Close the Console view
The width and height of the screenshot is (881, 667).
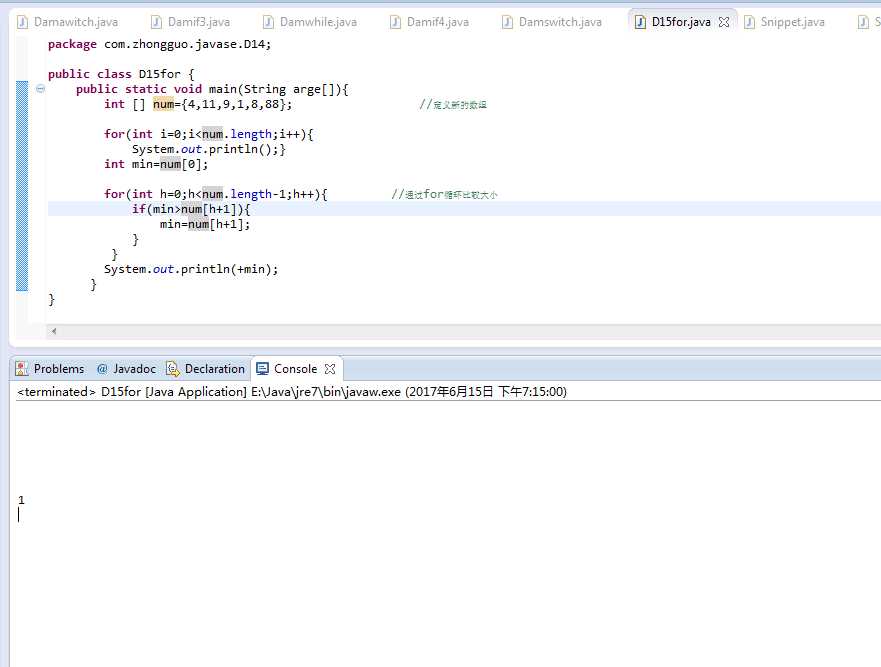pyautogui.click(x=330, y=369)
